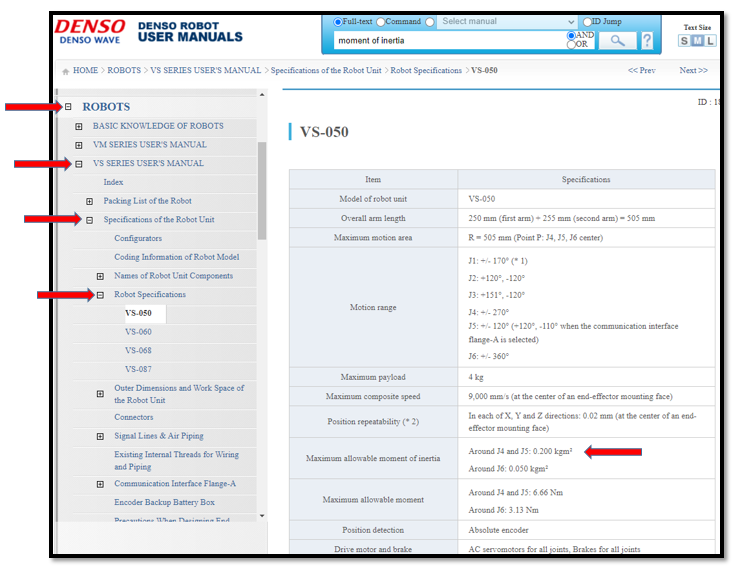Expand Communication Interface Flange-A node
This screenshot has height=567, width=738.
tap(100, 484)
